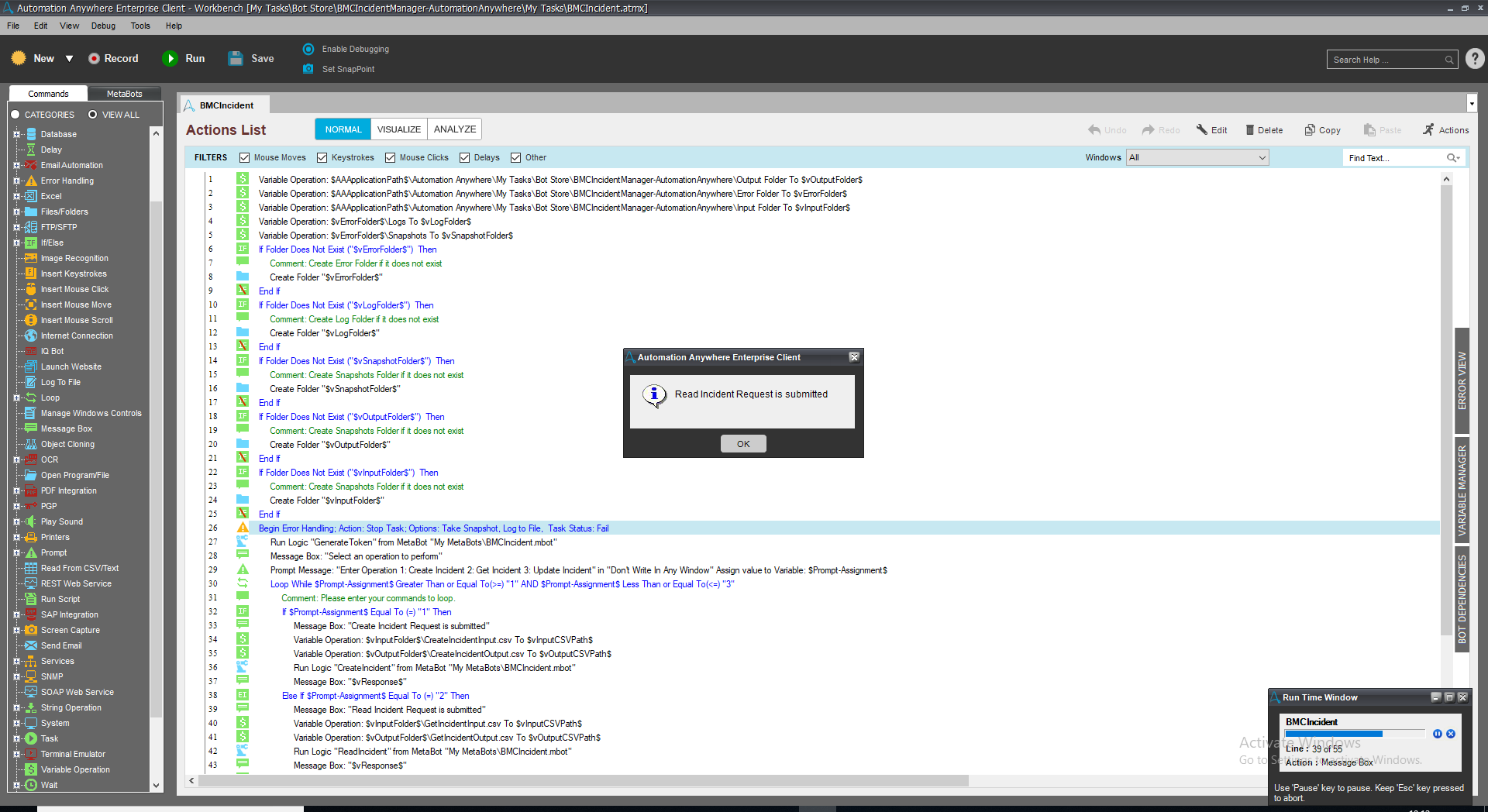The image size is (1488, 812).
Task: Toggle the Delays filter checkbox
Action: click(464, 157)
